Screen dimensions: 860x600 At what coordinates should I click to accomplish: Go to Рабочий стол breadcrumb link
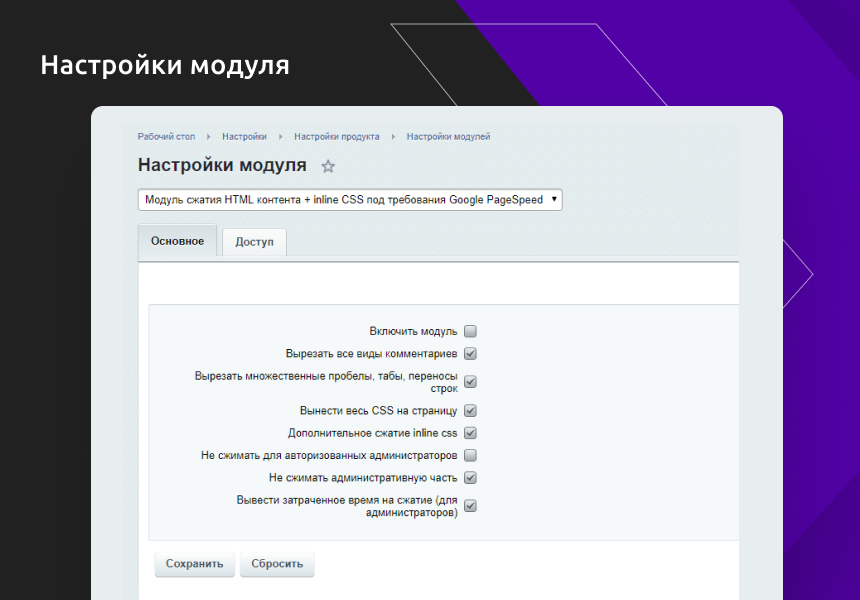click(x=166, y=136)
